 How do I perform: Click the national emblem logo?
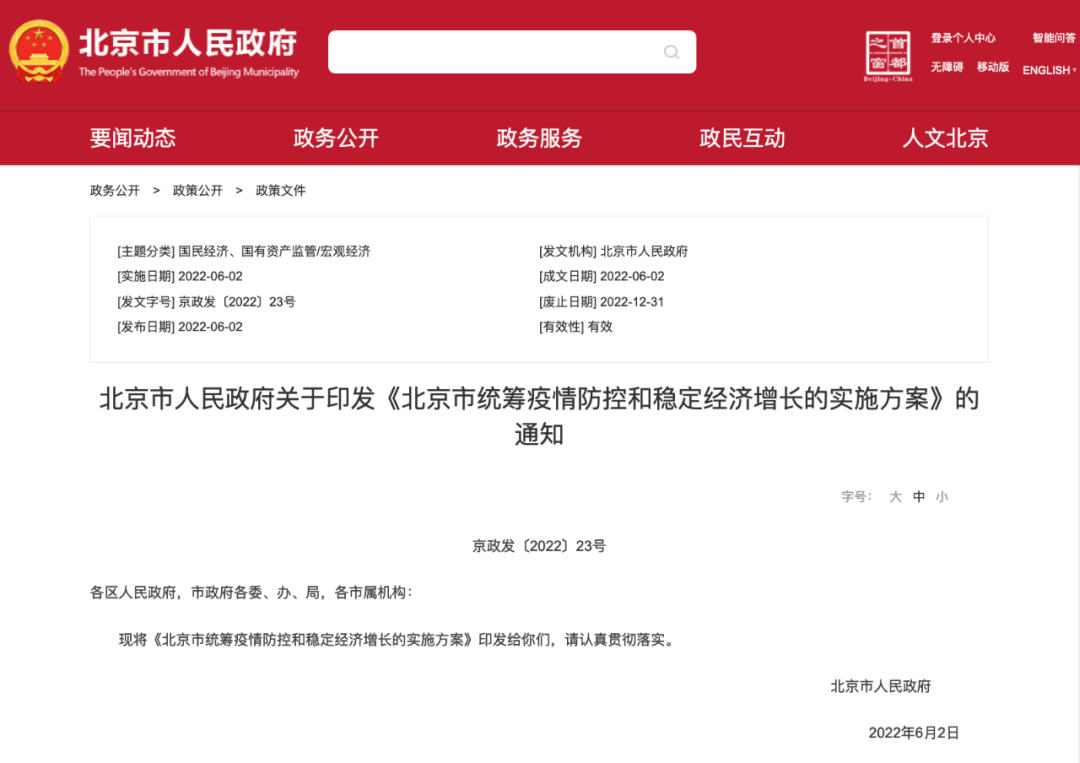[37, 51]
